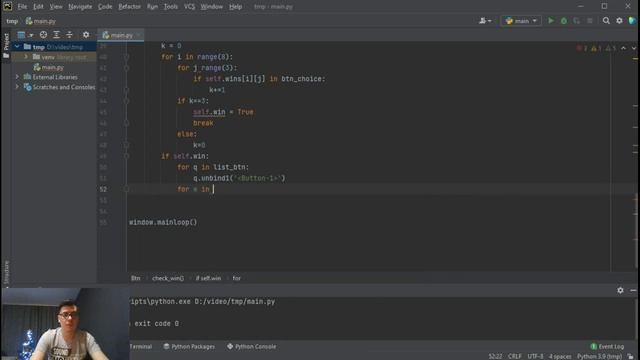This screenshot has height=360, width=640.
Task: Expand External Libraries node
Action: point(17,77)
